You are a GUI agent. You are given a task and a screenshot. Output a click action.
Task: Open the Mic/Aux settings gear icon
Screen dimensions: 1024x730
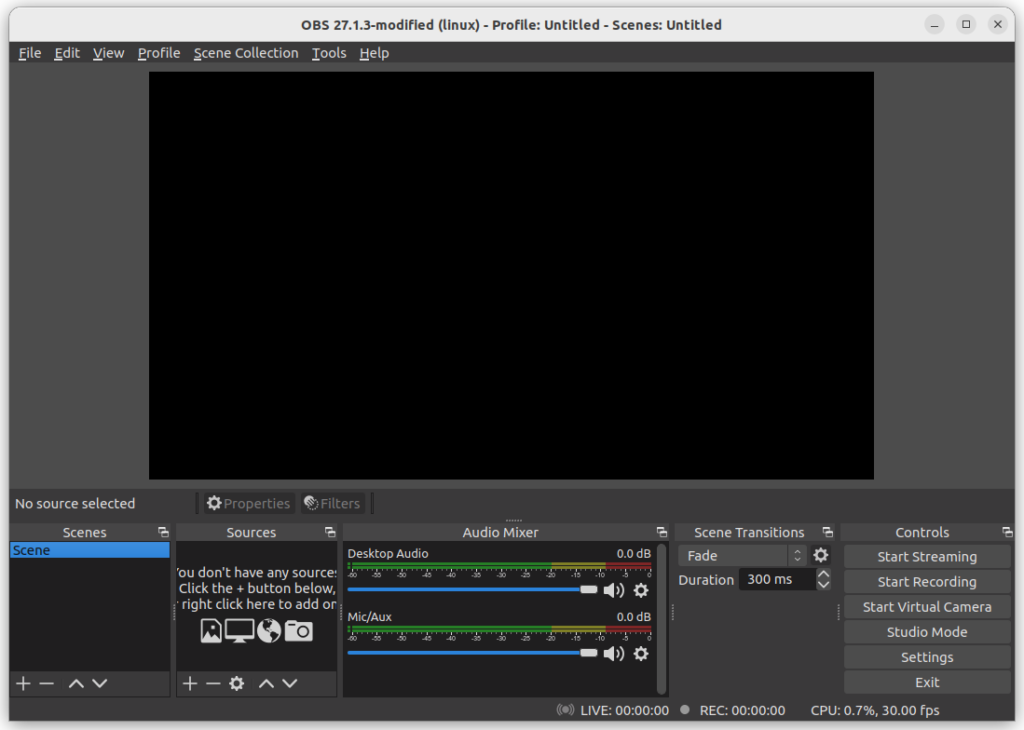(x=641, y=654)
